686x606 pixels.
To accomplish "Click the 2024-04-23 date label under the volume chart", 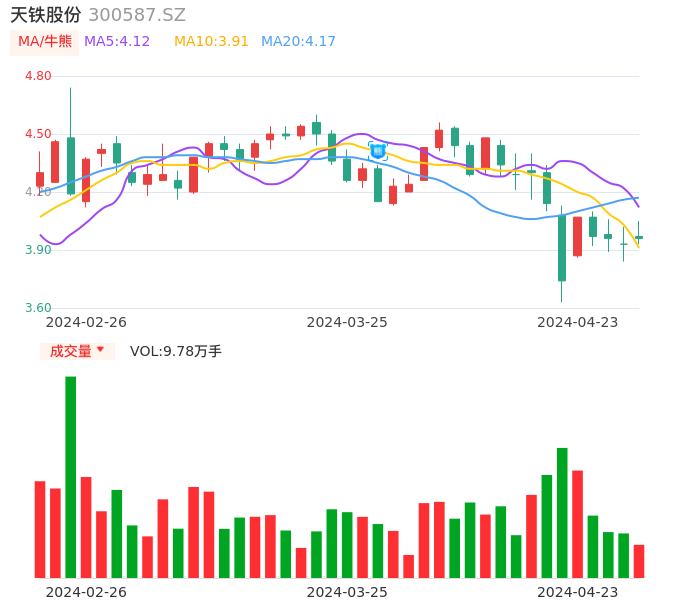I will pos(578,592).
